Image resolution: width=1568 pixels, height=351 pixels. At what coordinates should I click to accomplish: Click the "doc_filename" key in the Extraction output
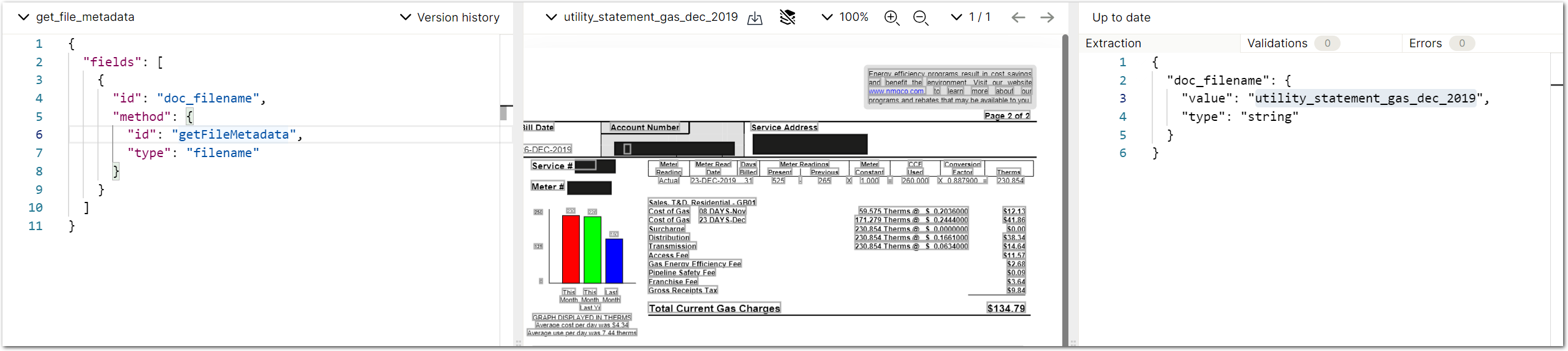pyautogui.click(x=1218, y=80)
